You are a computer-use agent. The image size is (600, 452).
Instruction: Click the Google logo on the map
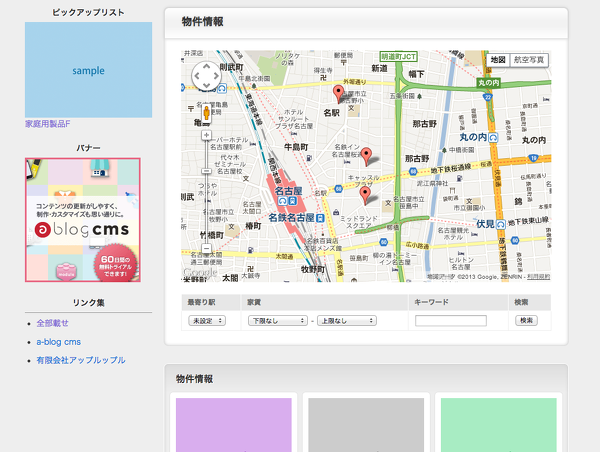point(200,272)
